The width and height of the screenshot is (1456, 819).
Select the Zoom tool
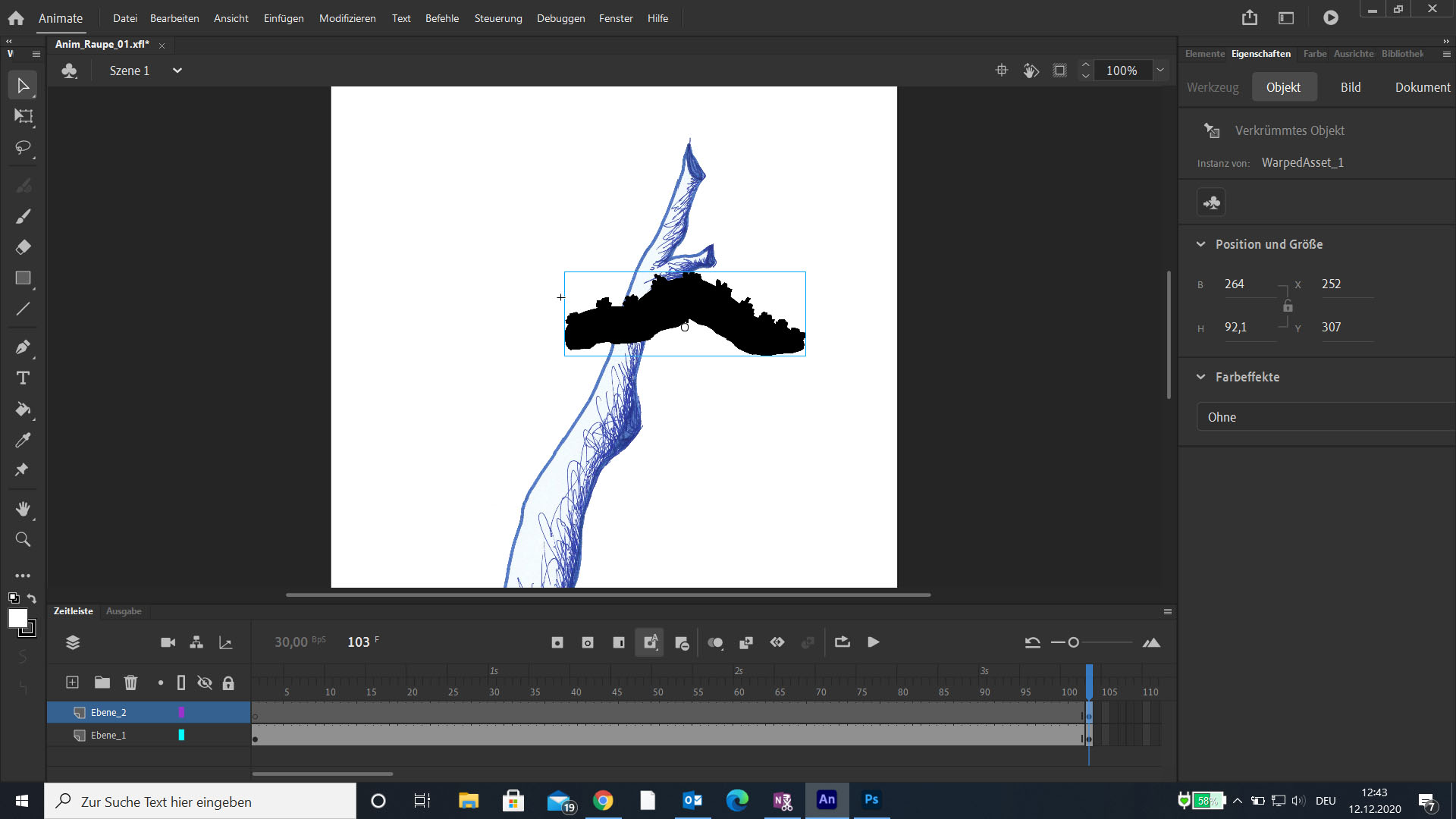pyautogui.click(x=23, y=539)
